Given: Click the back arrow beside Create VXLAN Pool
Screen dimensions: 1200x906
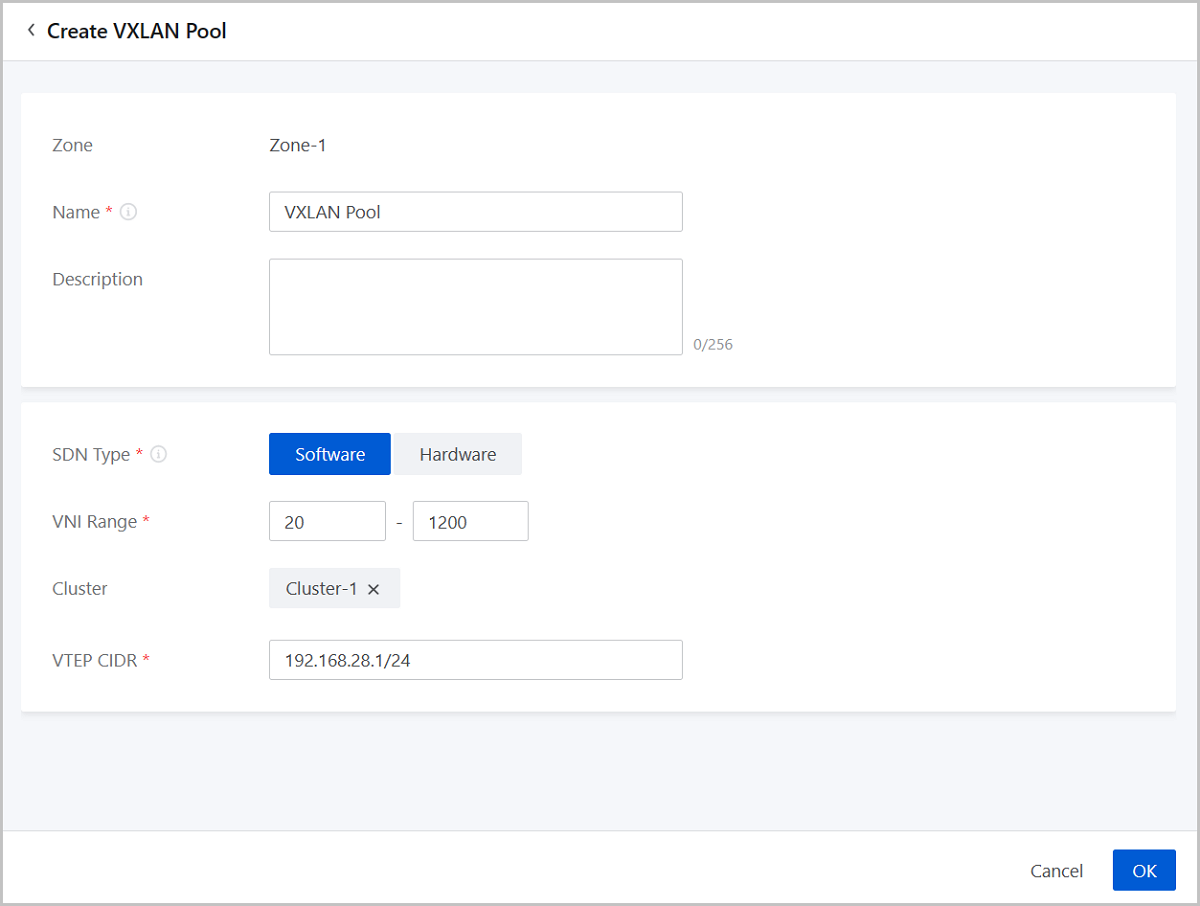Looking at the screenshot, I should click(x=31, y=31).
